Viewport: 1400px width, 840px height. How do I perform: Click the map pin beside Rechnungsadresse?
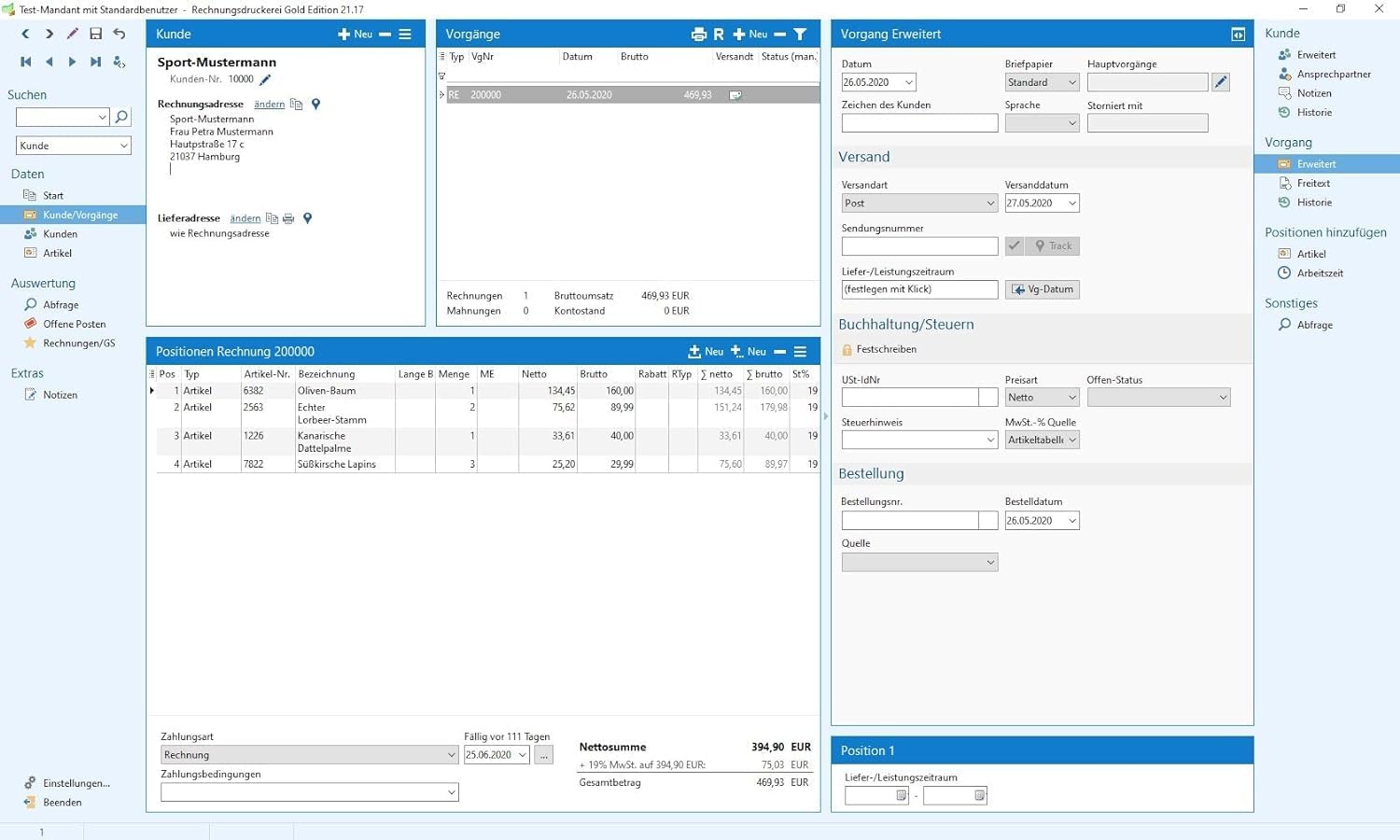[315, 105]
